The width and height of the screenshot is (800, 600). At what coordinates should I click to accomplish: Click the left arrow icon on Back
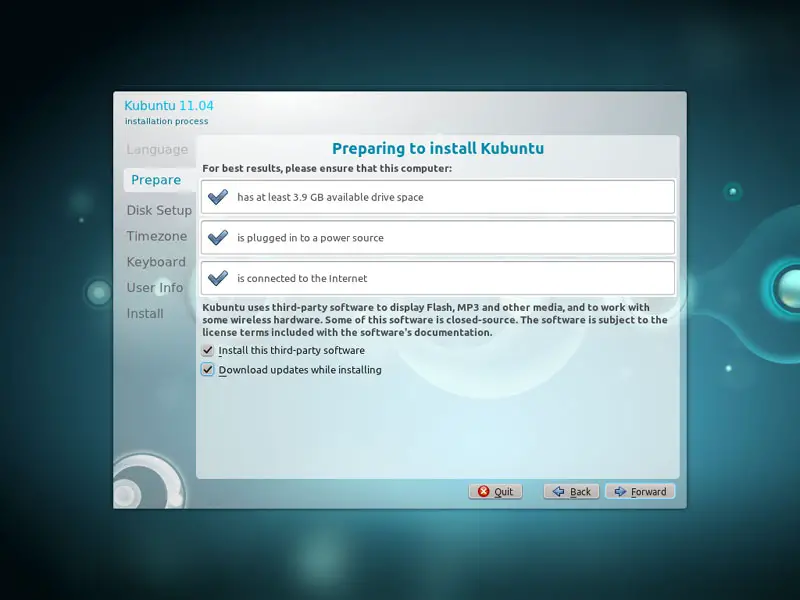[558, 491]
